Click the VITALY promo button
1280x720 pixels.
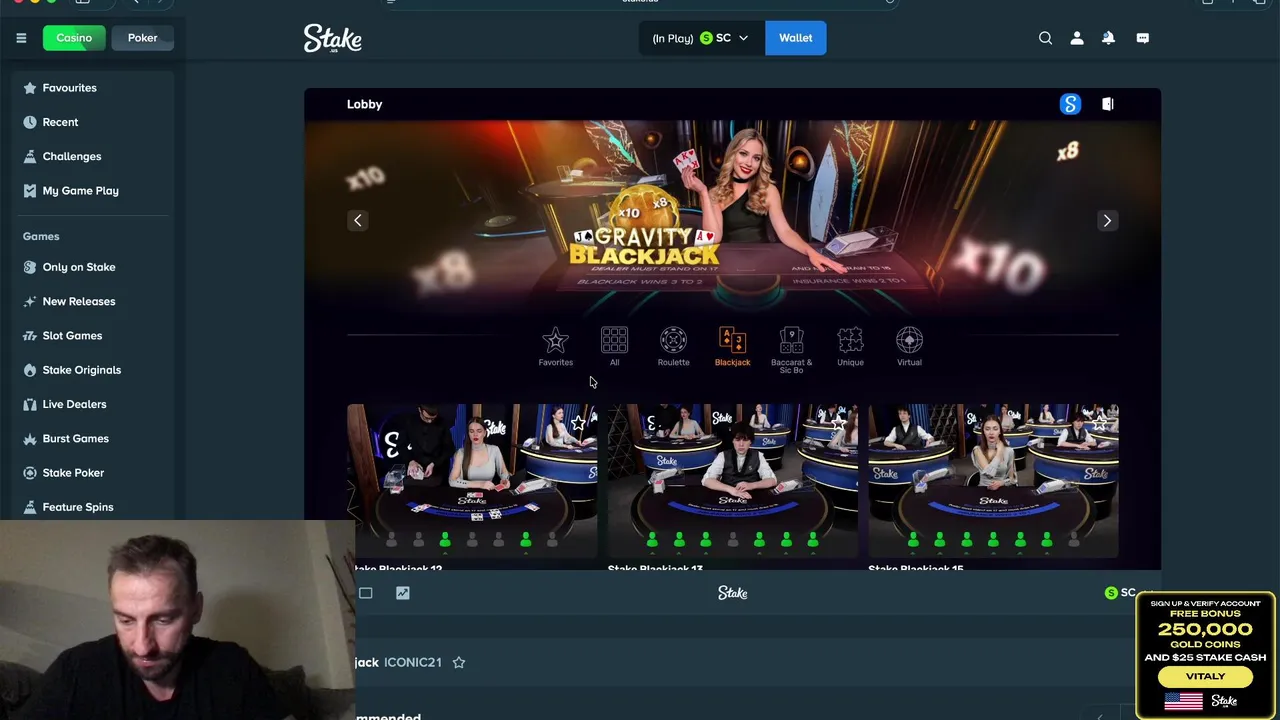[1205, 676]
